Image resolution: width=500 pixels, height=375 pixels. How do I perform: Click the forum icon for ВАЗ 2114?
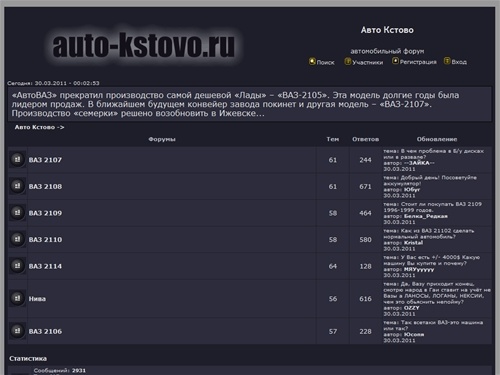(17, 266)
